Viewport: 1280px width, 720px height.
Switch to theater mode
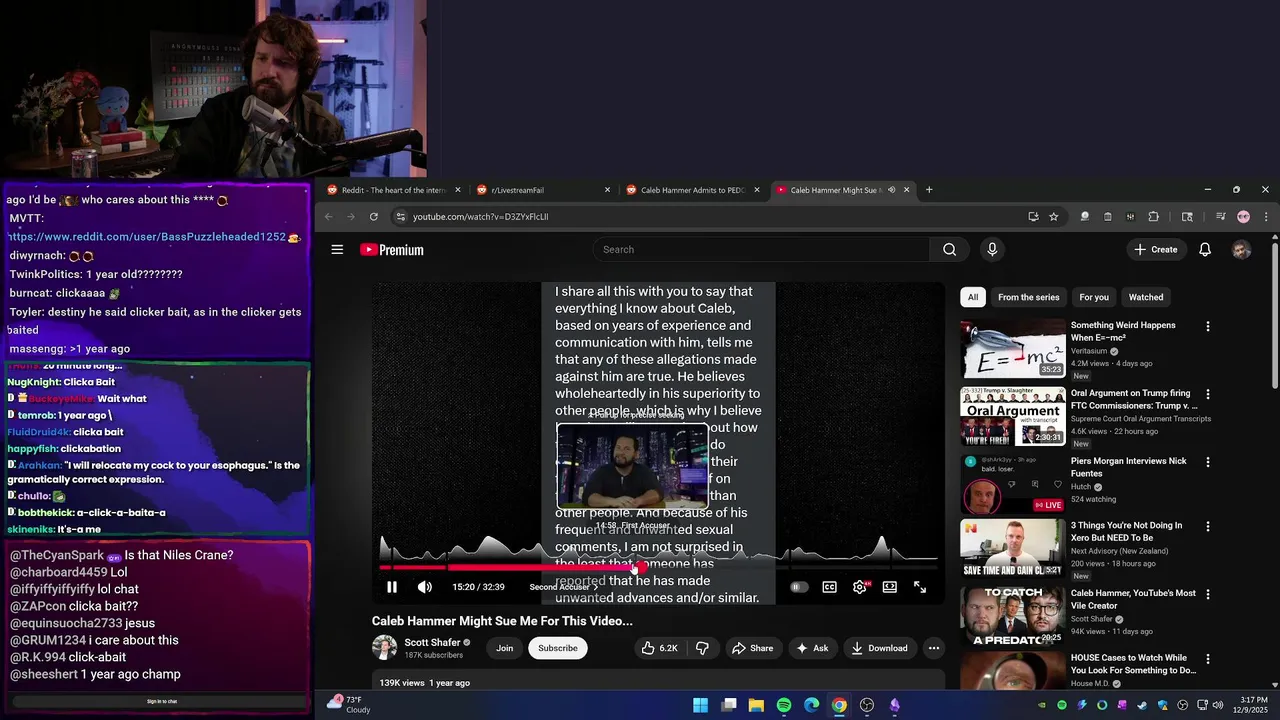pos(889,587)
